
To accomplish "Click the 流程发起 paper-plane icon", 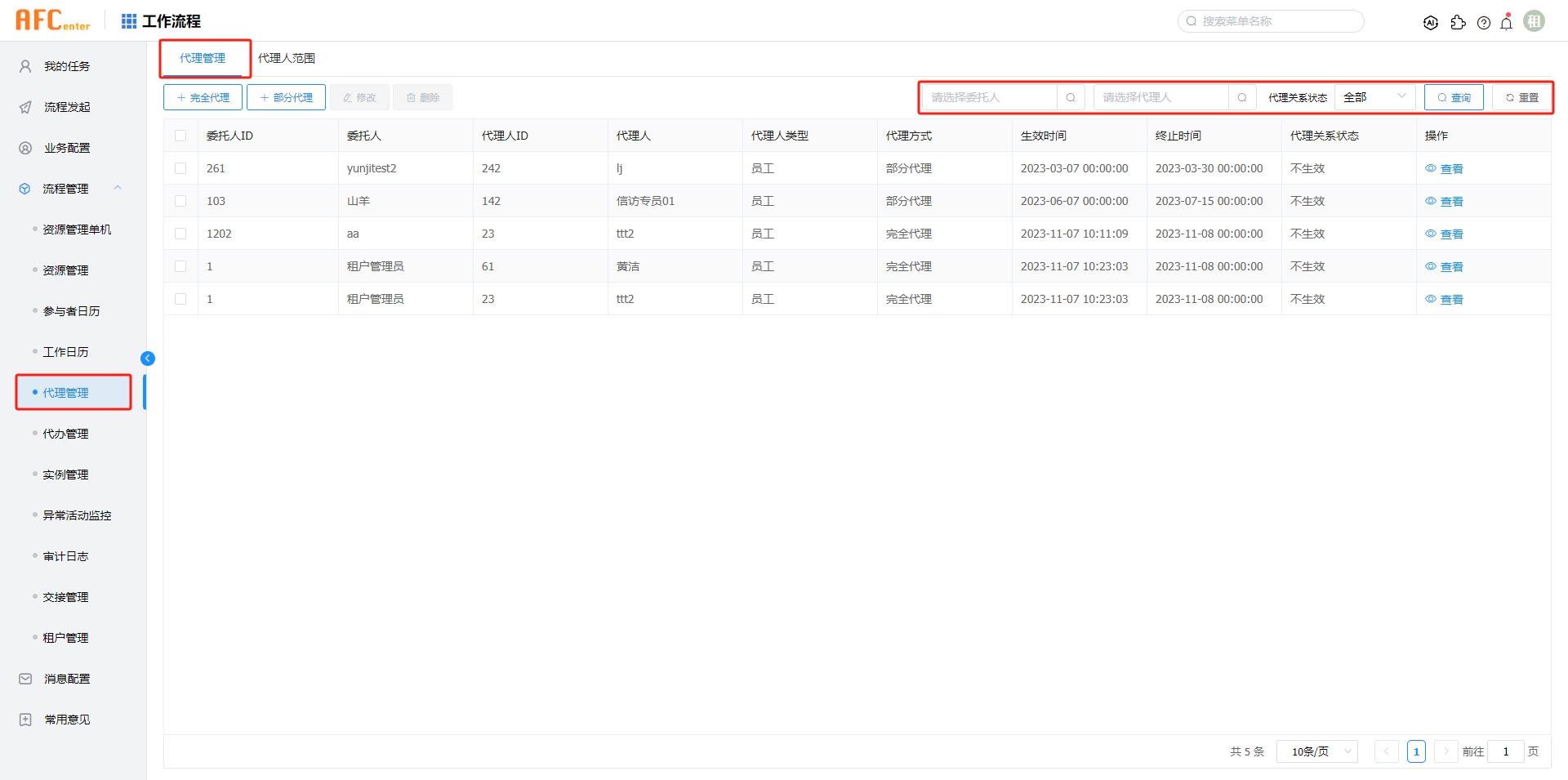I will tap(24, 106).
